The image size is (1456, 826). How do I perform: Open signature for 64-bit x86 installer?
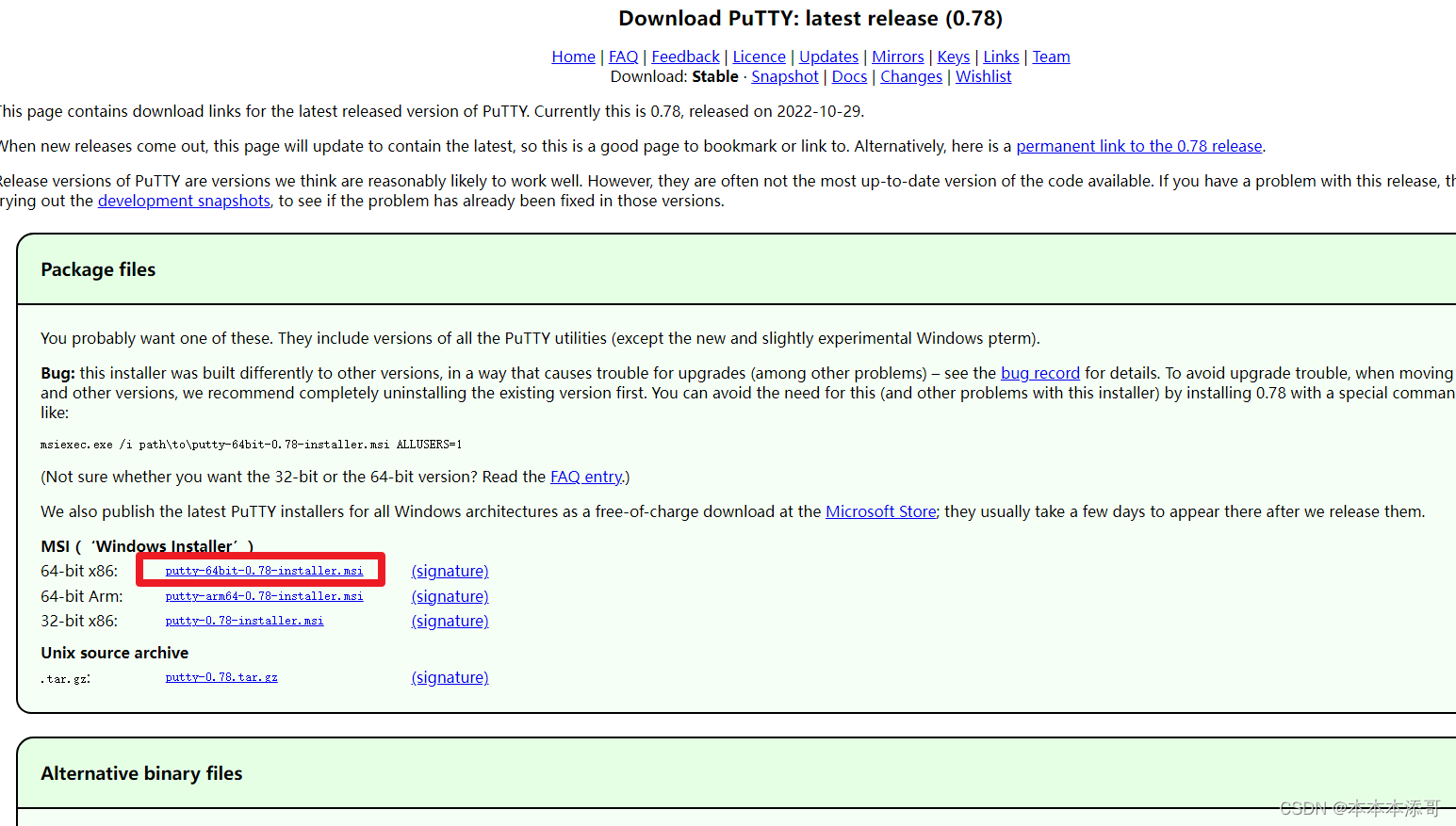[450, 571]
